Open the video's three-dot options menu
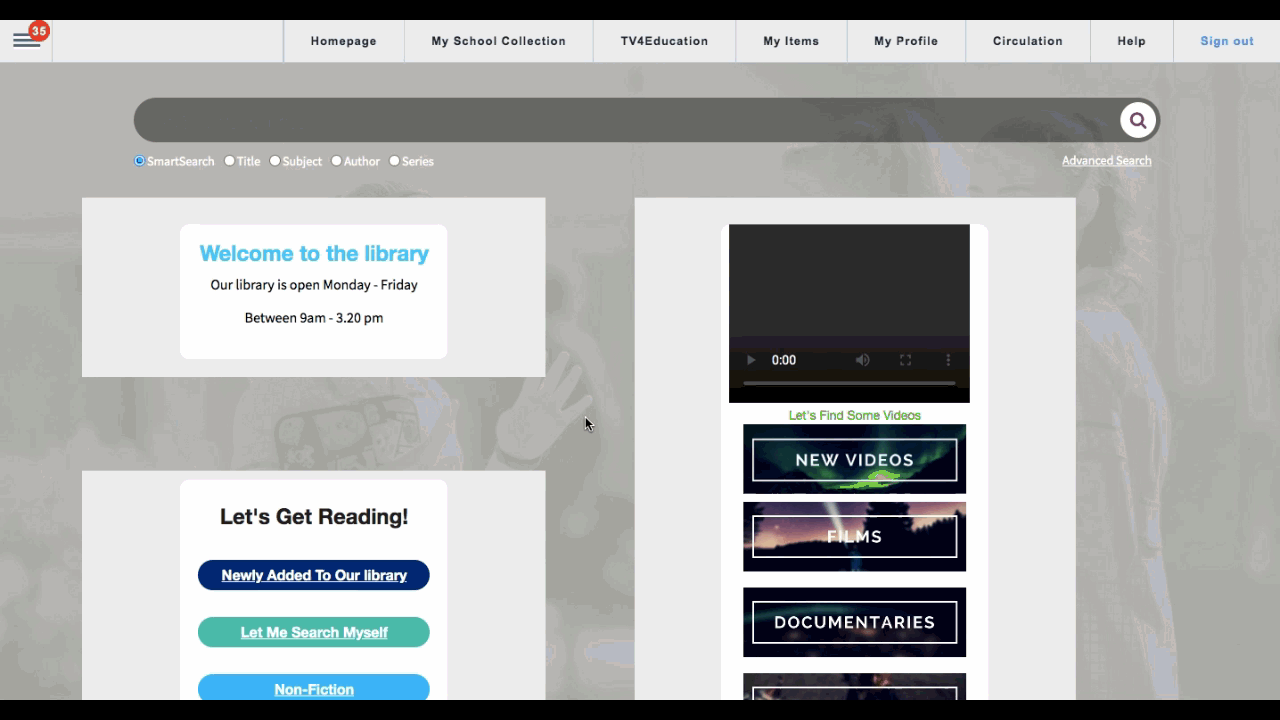The height and width of the screenshot is (720, 1280). pos(948,360)
